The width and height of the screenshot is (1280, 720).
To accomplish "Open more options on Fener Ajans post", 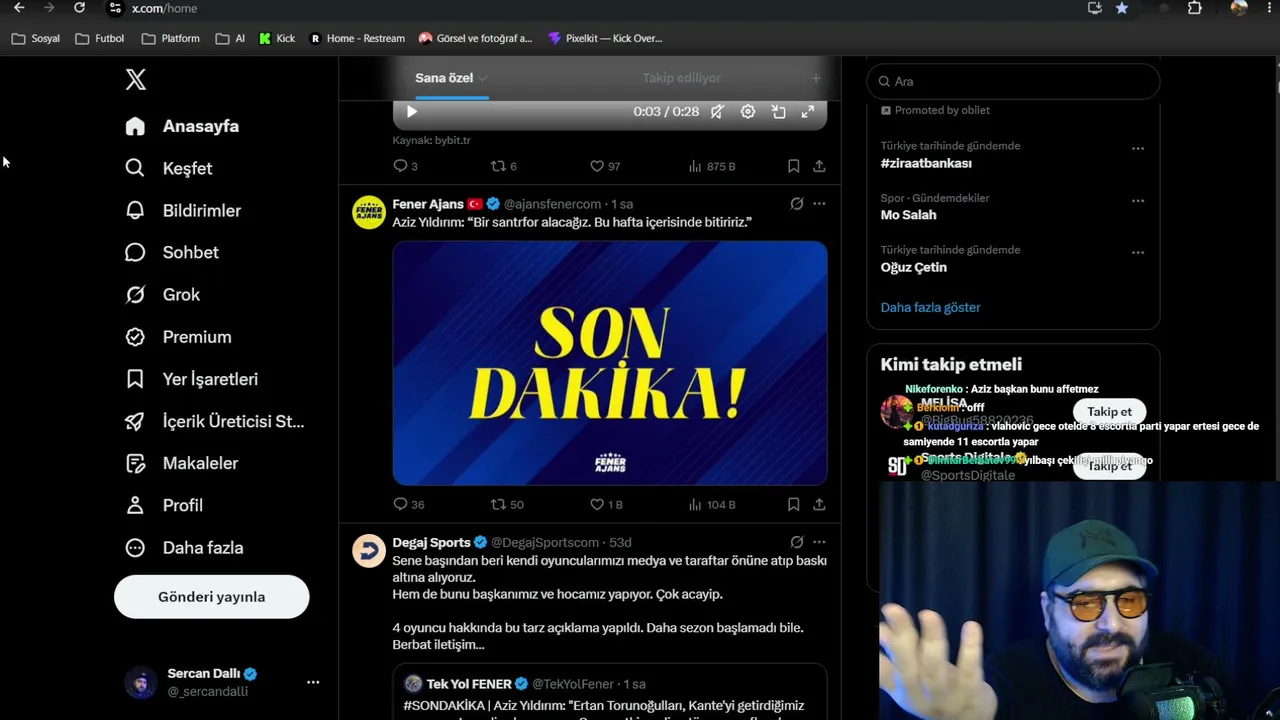I will tap(819, 204).
